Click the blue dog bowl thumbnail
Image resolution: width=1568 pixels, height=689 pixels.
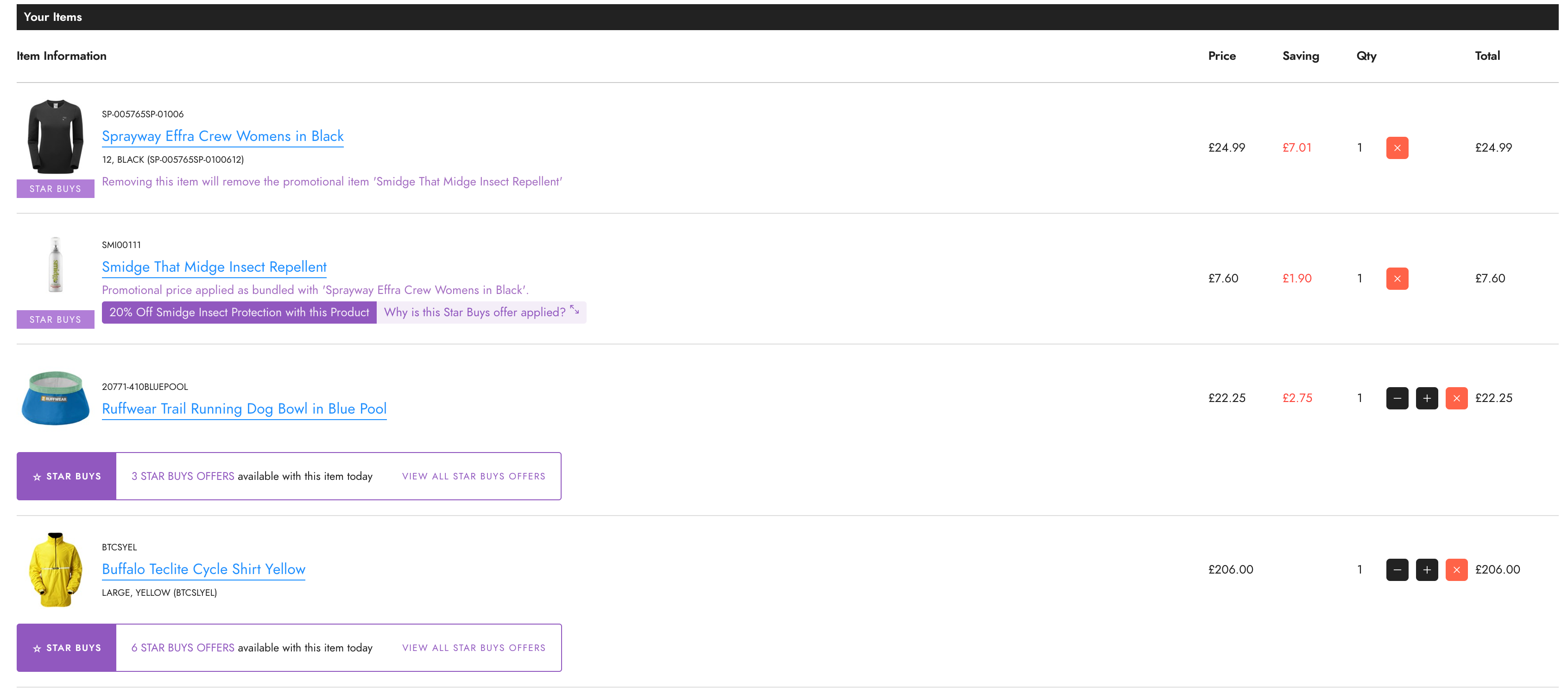pos(56,398)
